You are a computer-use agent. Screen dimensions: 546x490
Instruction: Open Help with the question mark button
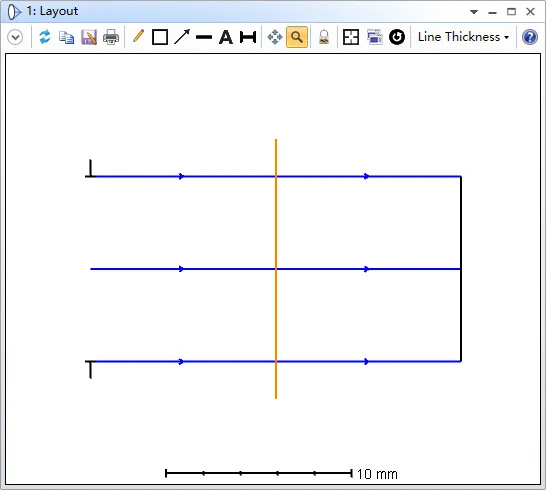(x=530, y=37)
